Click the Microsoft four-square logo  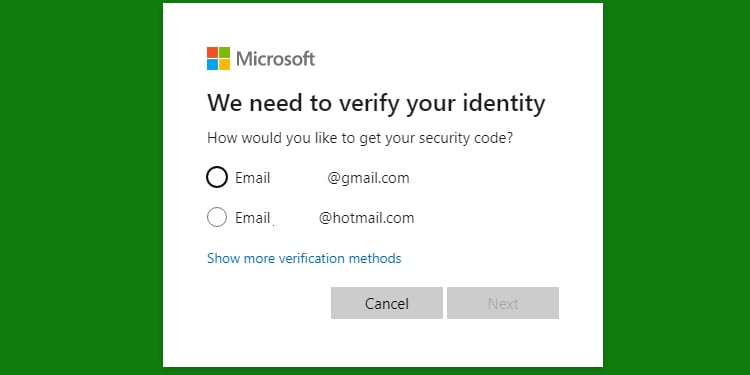[x=218, y=58]
